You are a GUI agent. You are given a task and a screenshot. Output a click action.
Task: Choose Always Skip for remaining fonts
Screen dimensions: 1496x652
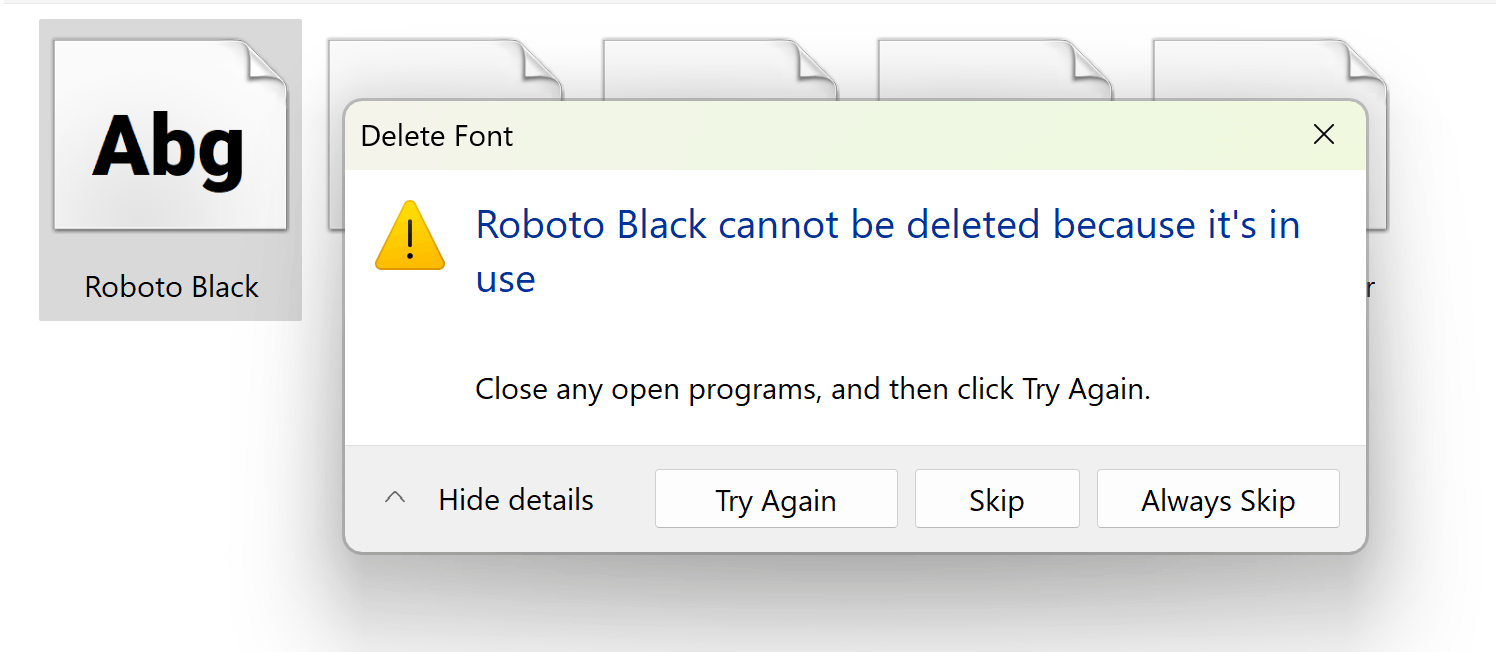click(x=1218, y=498)
